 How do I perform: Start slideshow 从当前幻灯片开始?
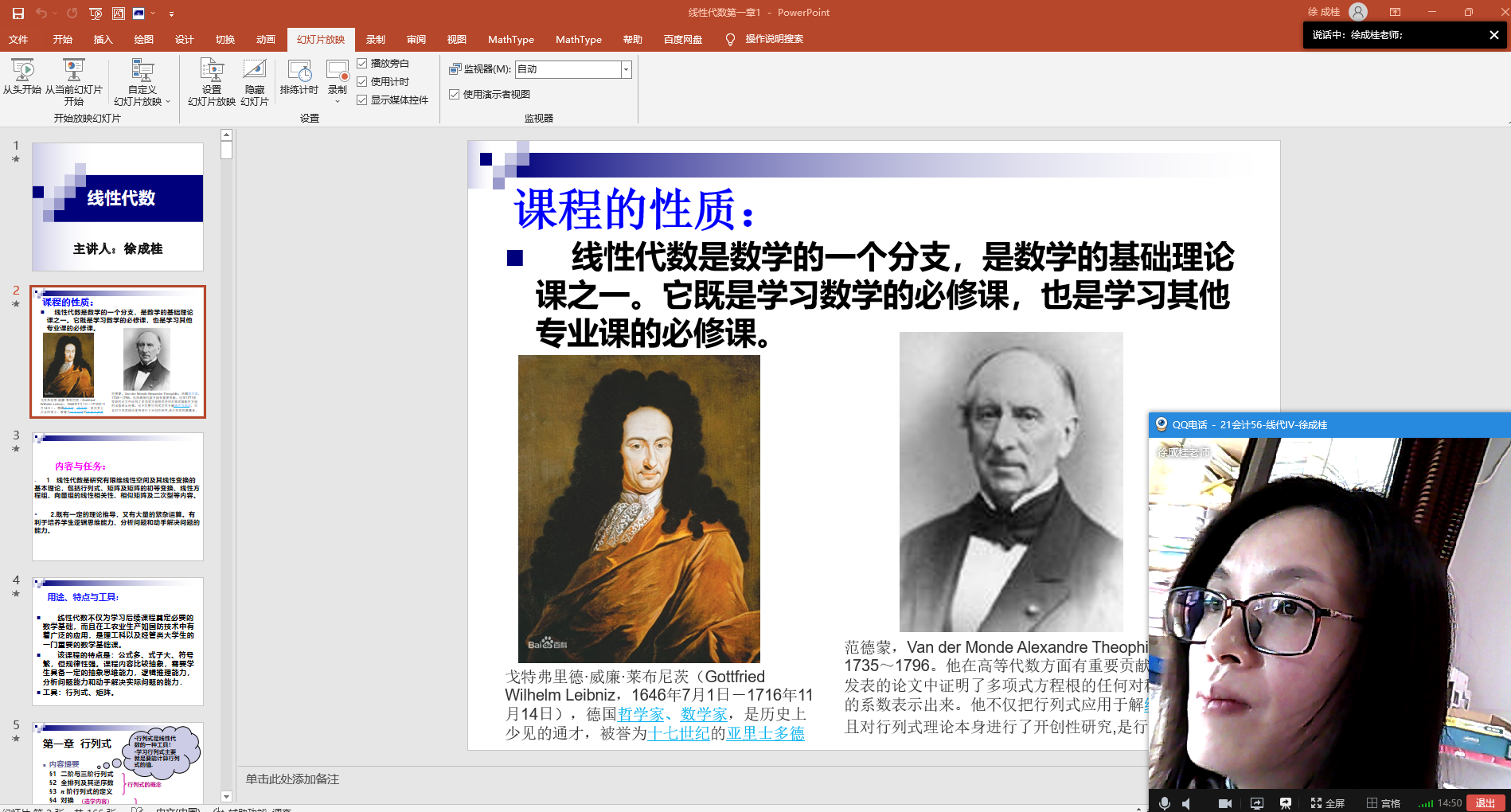74,83
